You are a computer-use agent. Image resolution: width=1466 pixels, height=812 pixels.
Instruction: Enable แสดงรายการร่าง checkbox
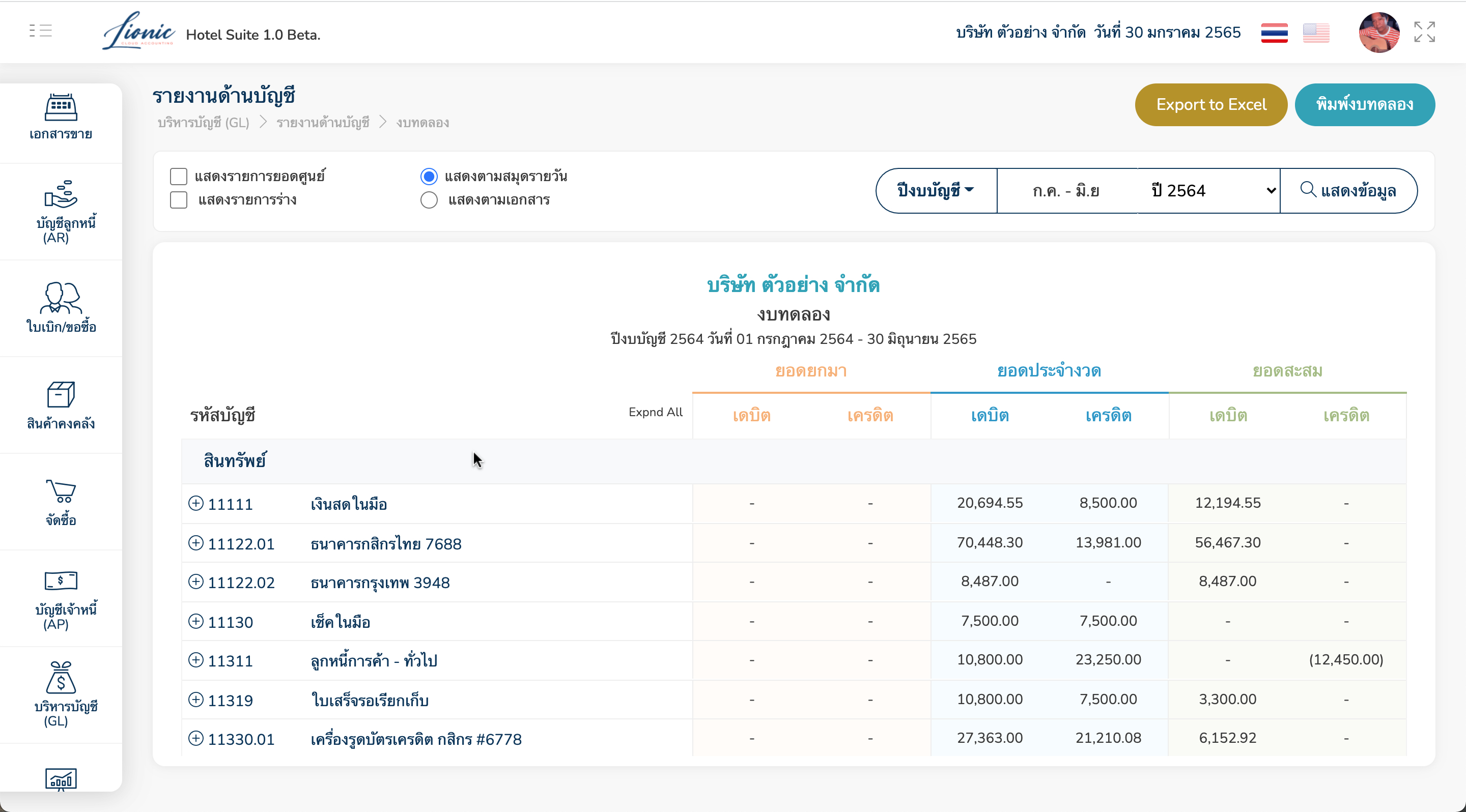click(x=179, y=199)
